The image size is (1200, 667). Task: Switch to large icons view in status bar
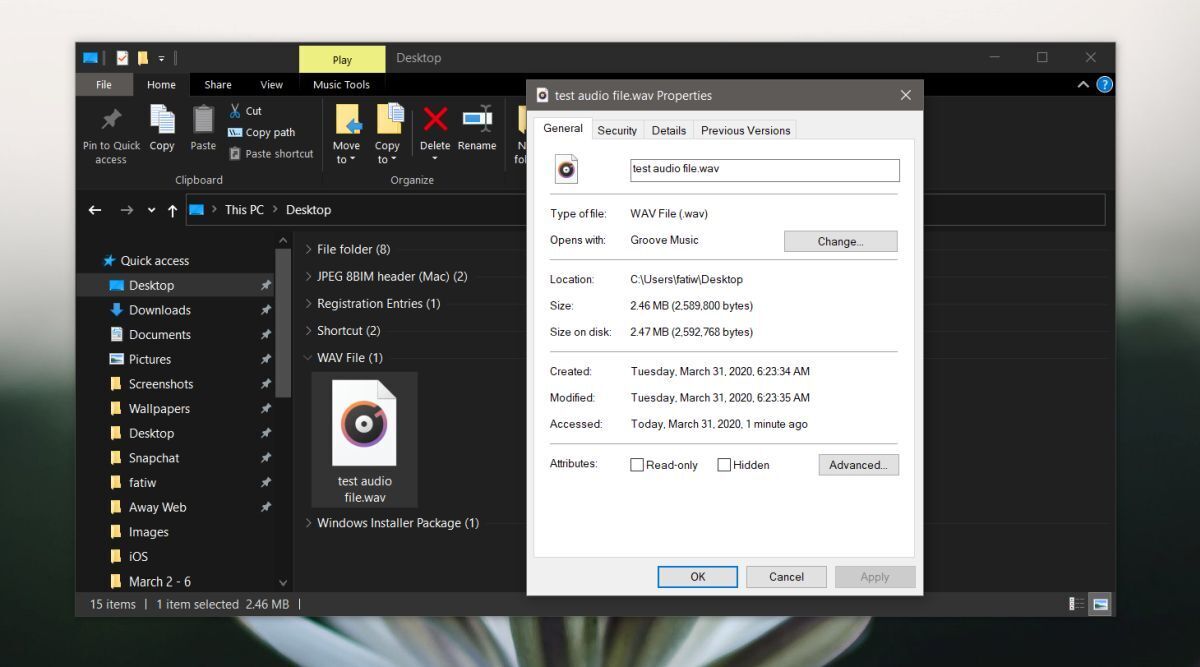pos(1100,604)
